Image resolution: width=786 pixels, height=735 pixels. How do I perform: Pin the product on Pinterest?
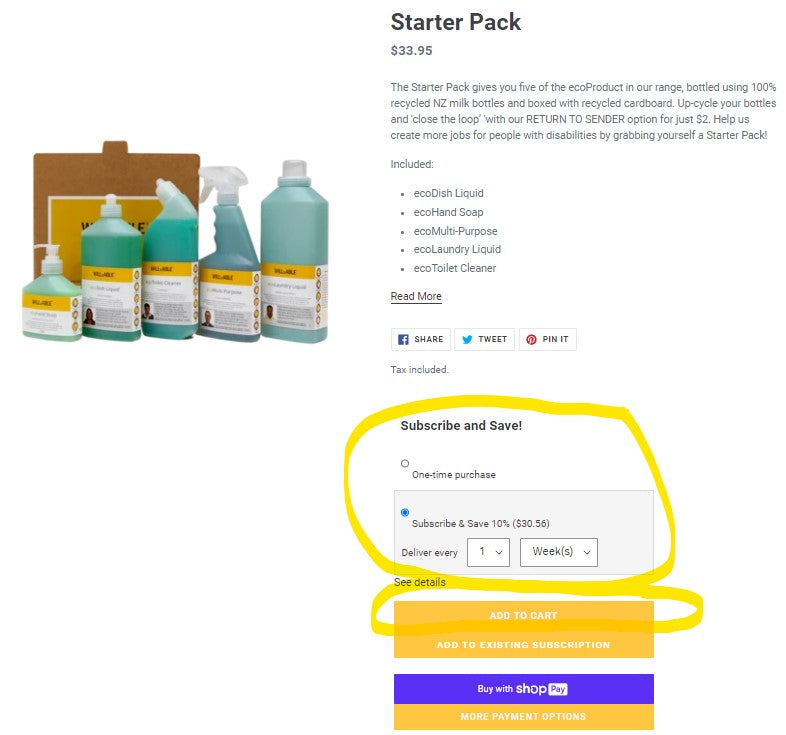point(547,339)
